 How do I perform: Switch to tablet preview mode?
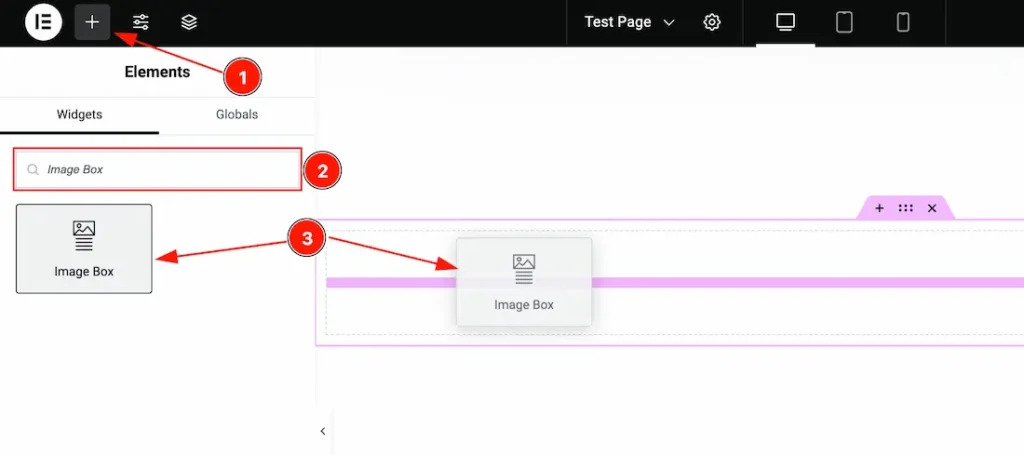844,22
